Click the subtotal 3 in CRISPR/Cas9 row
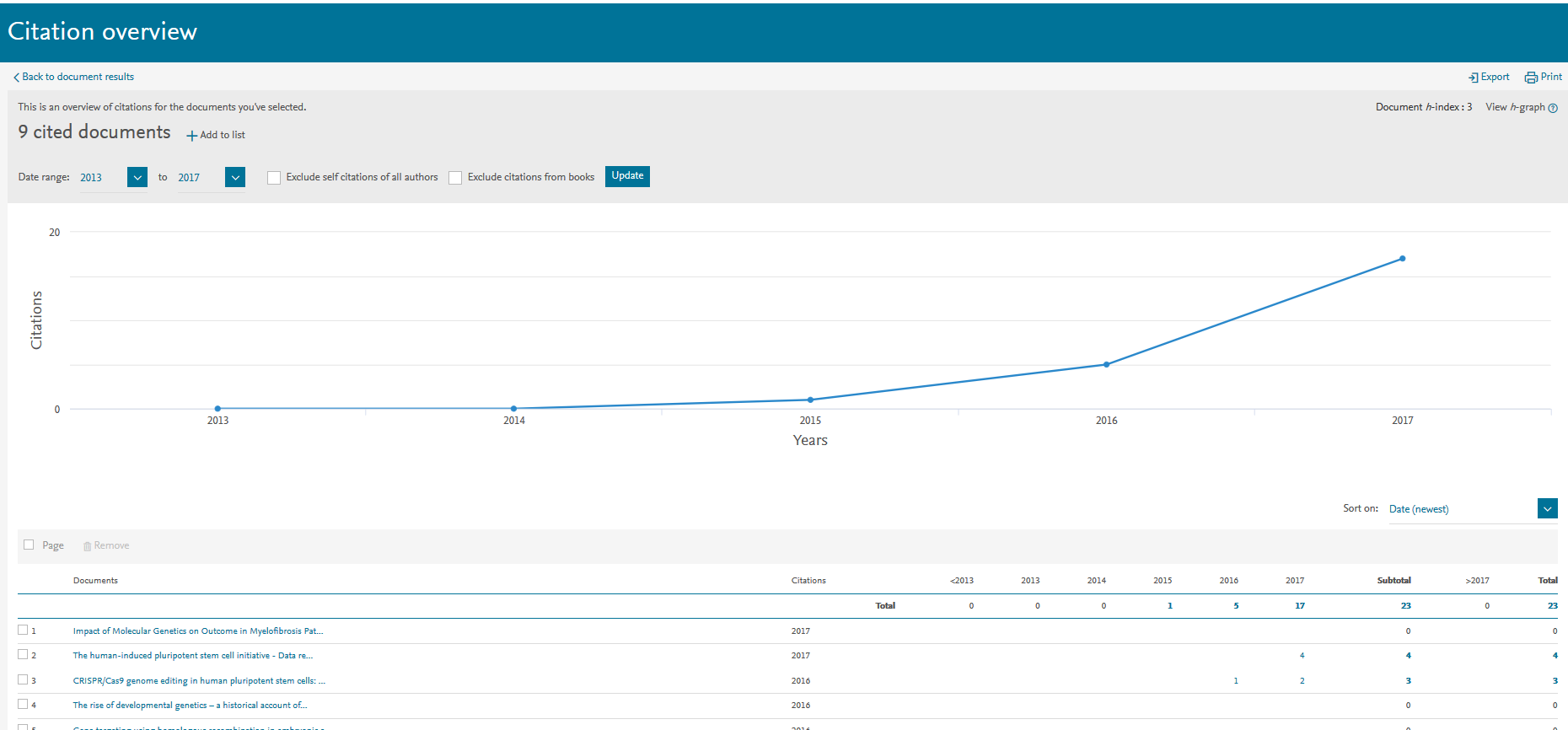 (1408, 680)
